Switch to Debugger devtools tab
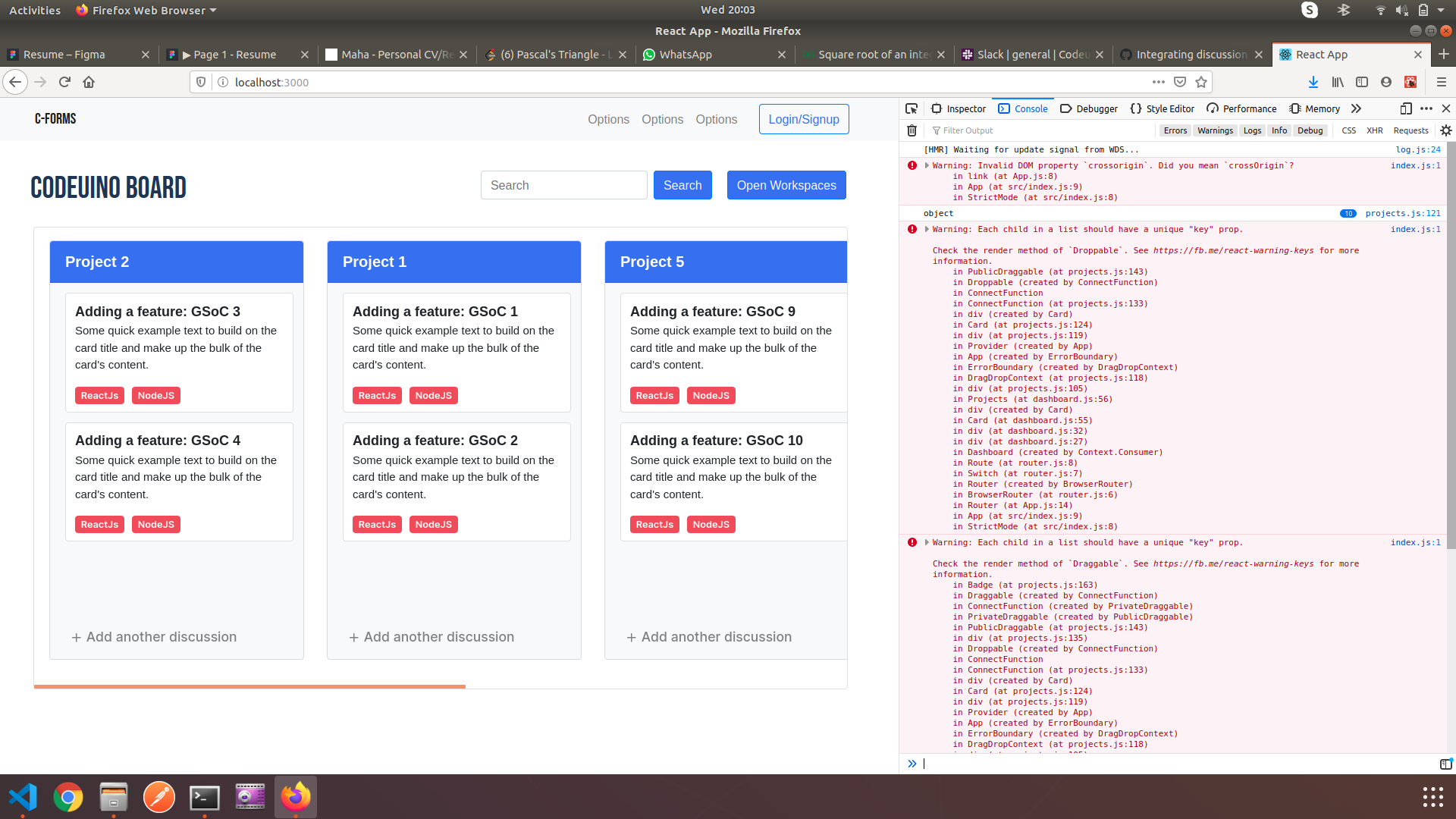1456x819 pixels. pos(1089,108)
